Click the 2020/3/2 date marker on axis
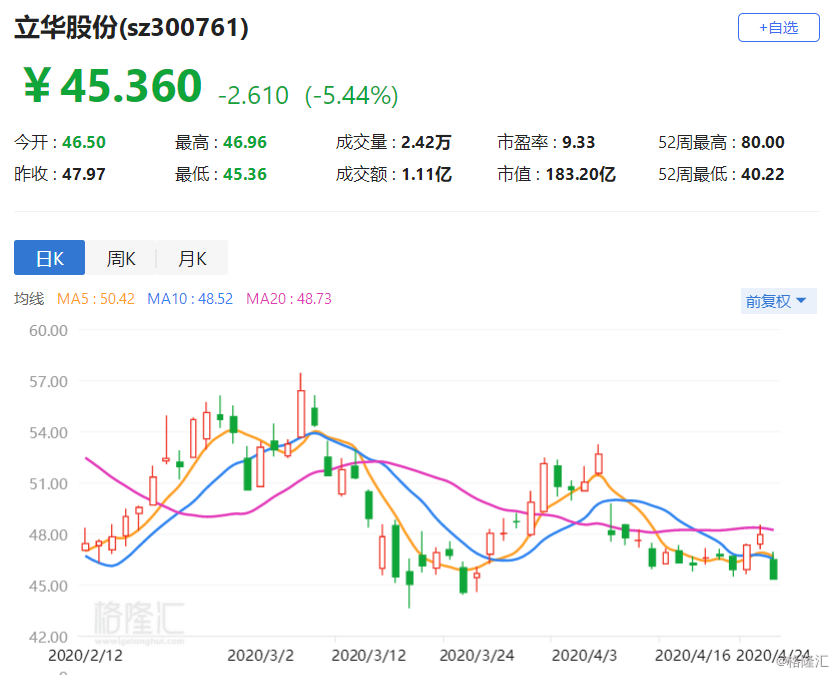Screen dimensions: 836x675 pos(260,655)
